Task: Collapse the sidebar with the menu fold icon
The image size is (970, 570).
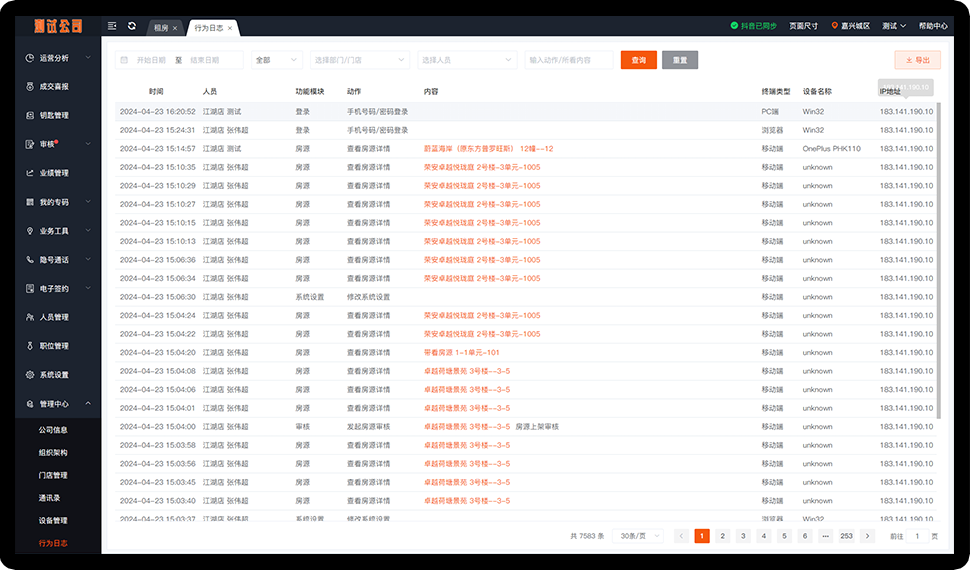Action: tap(112, 26)
